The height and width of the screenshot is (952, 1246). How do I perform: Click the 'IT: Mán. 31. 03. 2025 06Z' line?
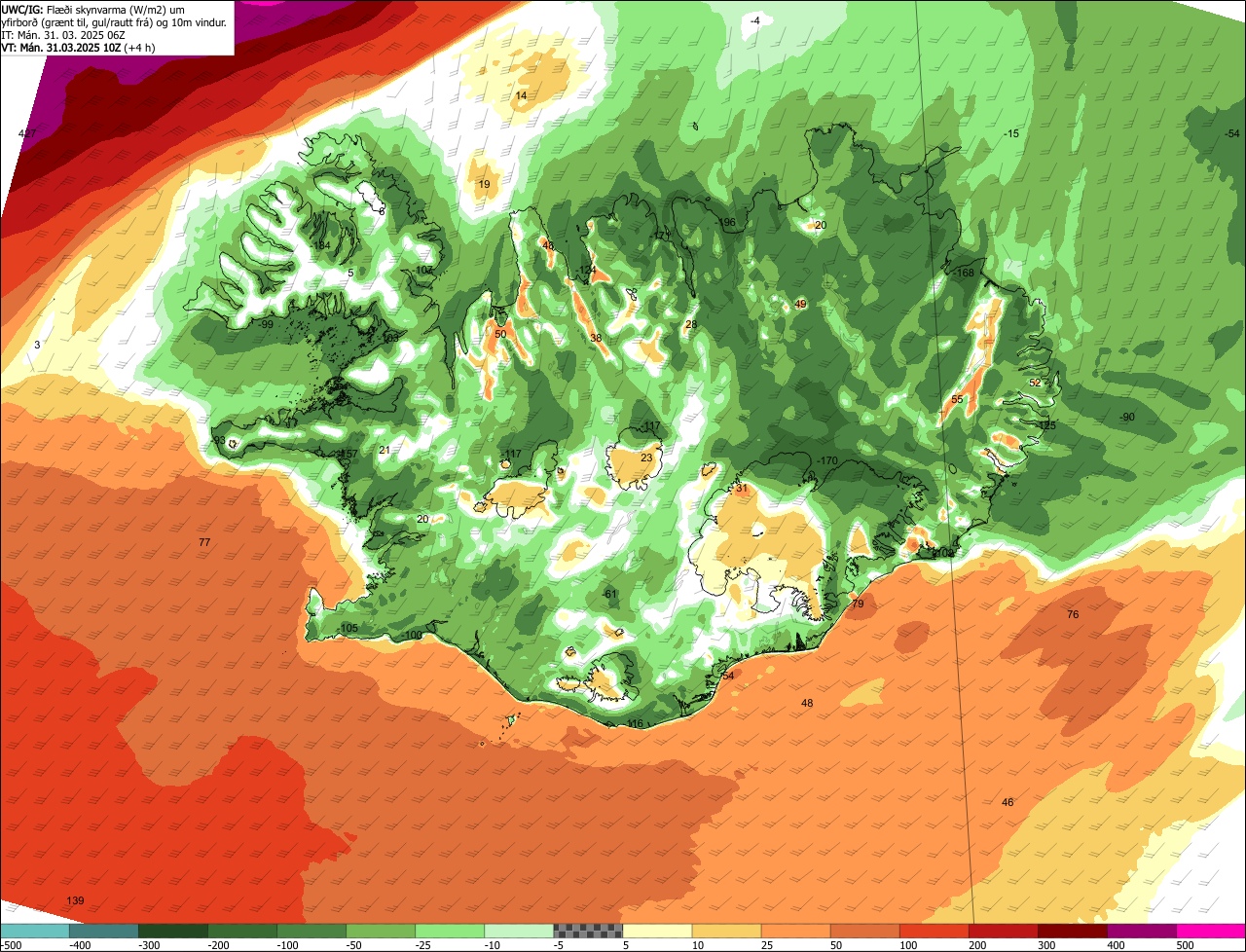(63, 34)
